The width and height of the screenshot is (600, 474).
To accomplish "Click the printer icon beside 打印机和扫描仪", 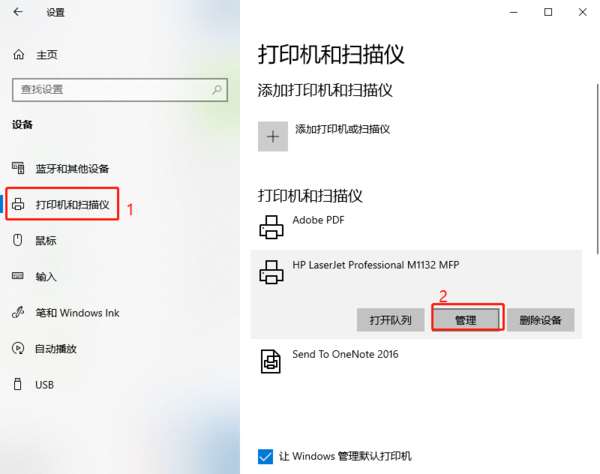I will tap(18, 204).
